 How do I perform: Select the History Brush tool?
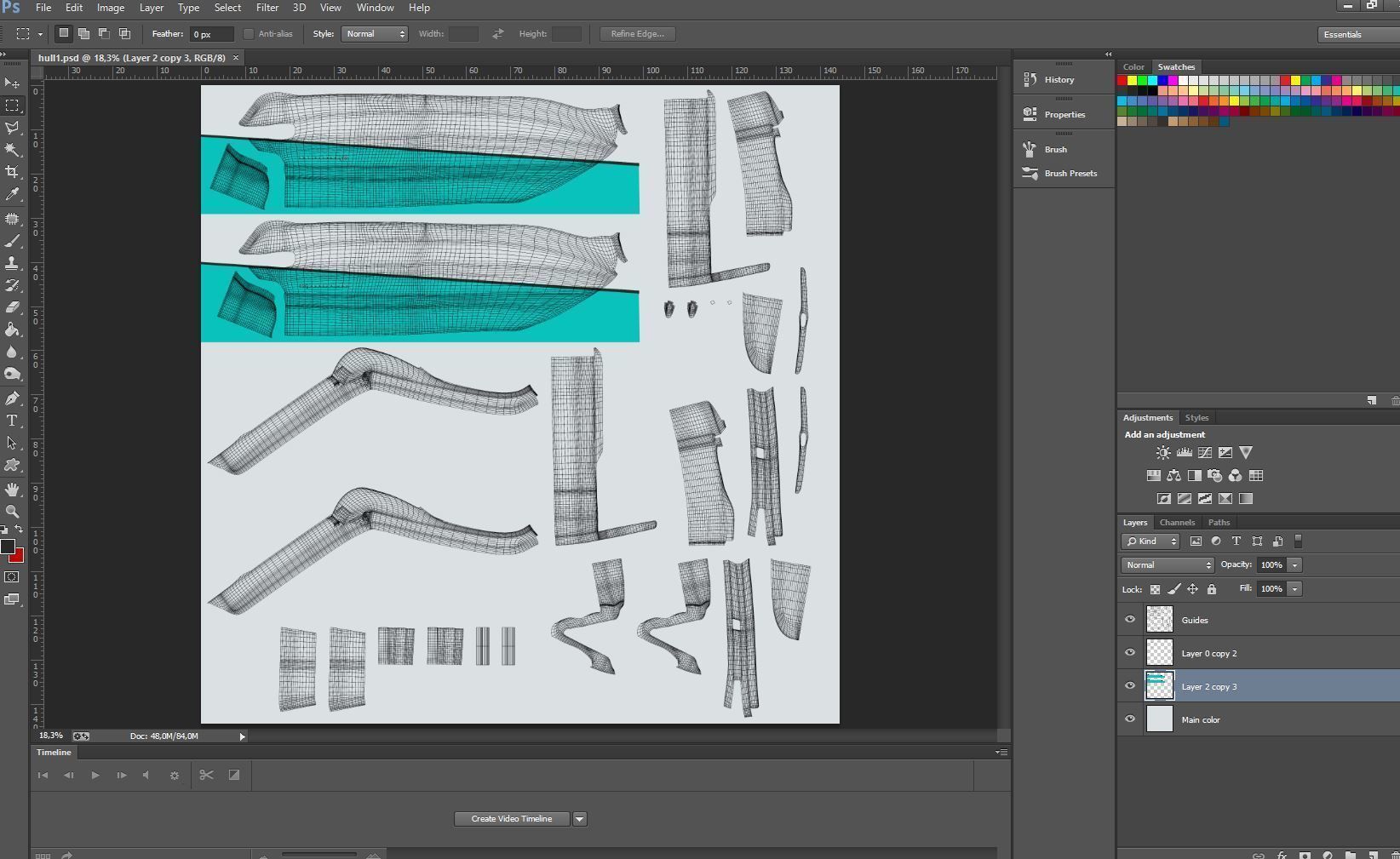[x=12, y=285]
